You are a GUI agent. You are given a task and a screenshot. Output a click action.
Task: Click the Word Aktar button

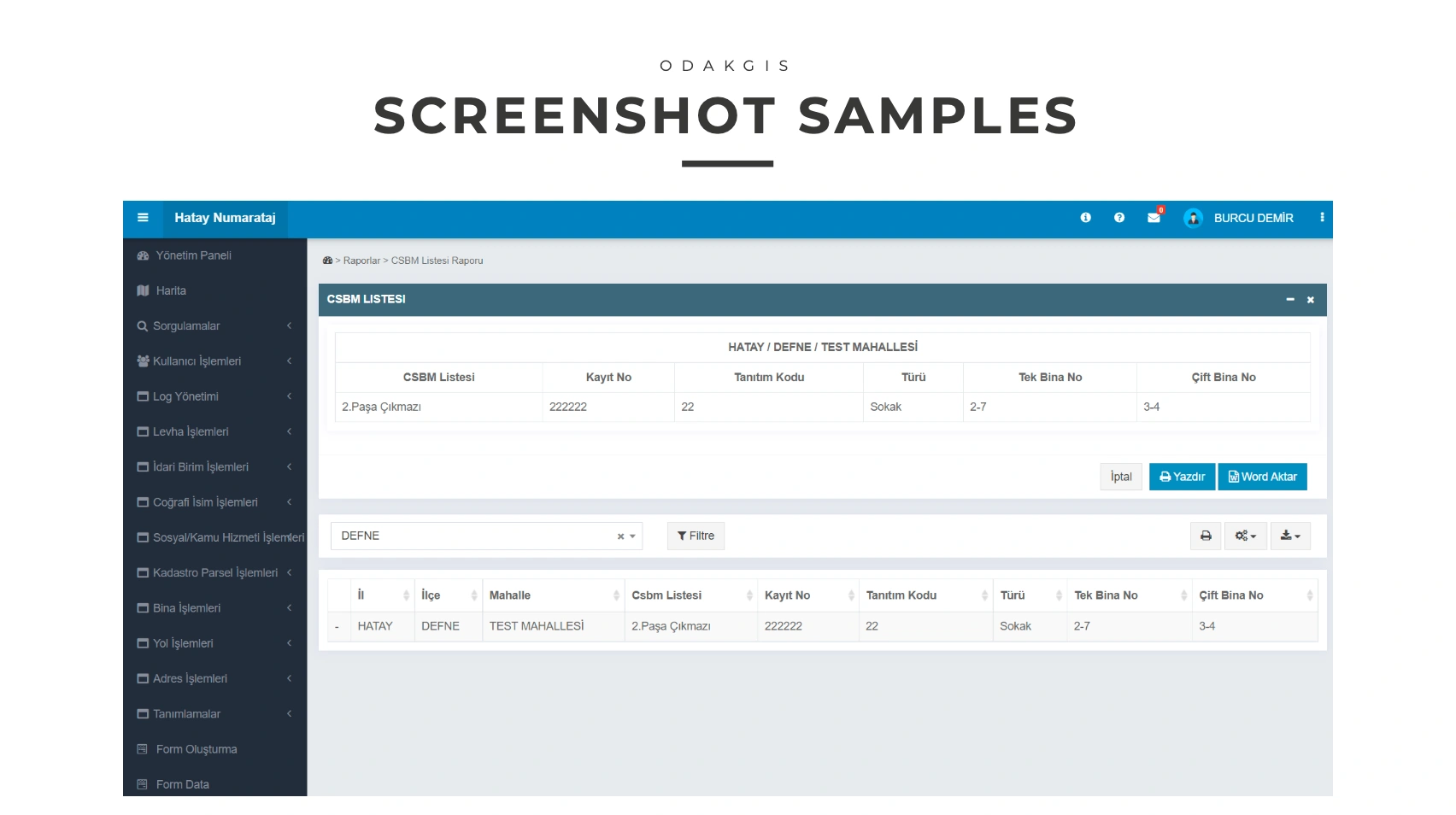(x=1262, y=477)
